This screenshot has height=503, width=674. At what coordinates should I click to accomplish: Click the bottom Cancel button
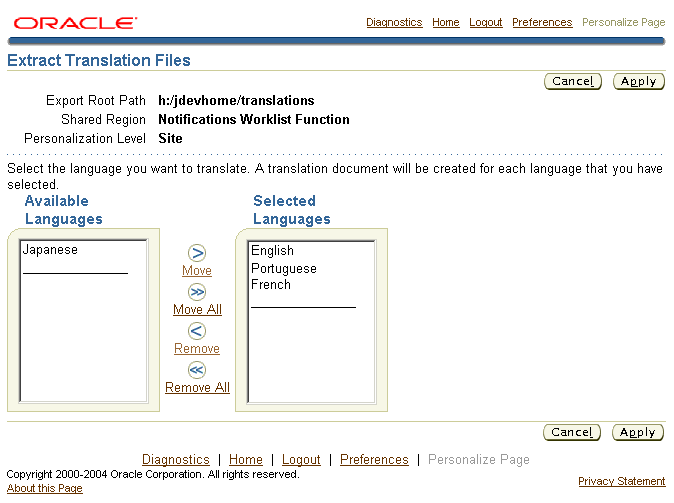572,432
